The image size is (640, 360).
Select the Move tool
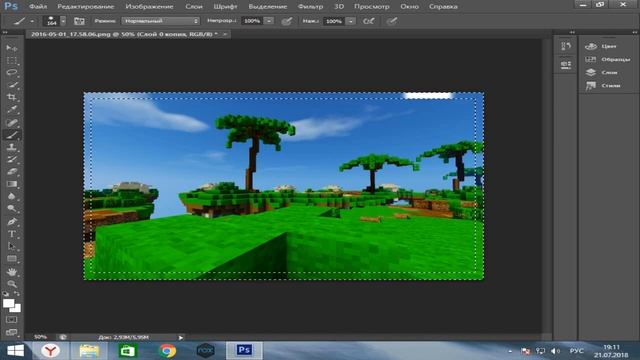[x=11, y=48]
